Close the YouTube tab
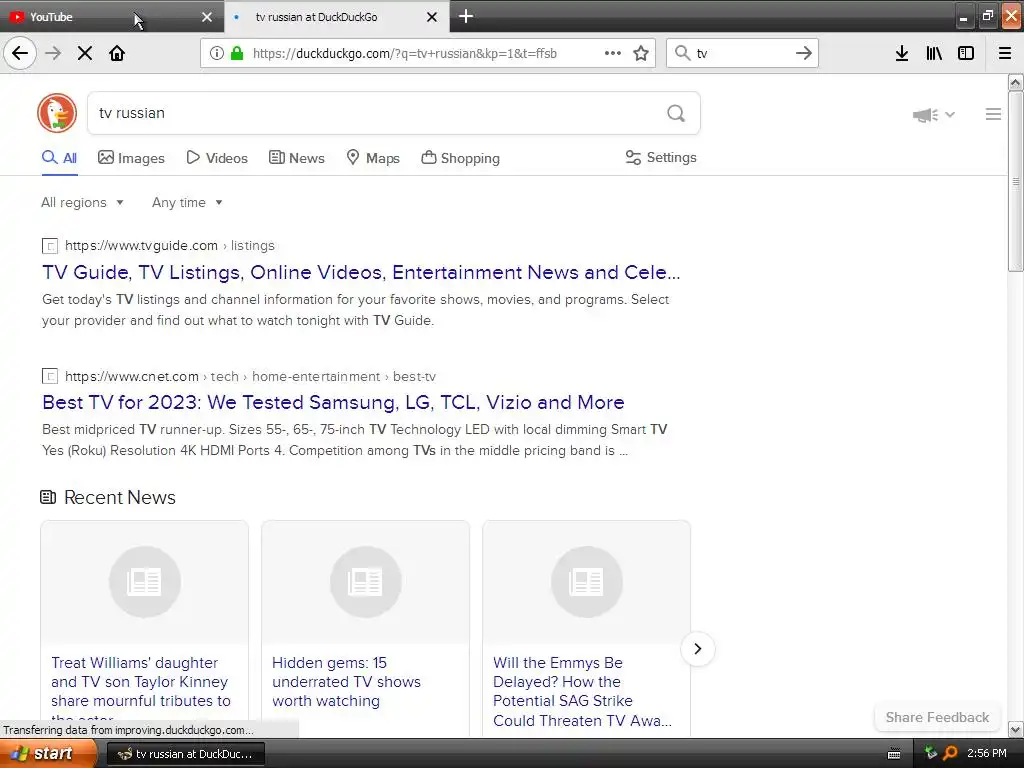 pyautogui.click(x=207, y=17)
